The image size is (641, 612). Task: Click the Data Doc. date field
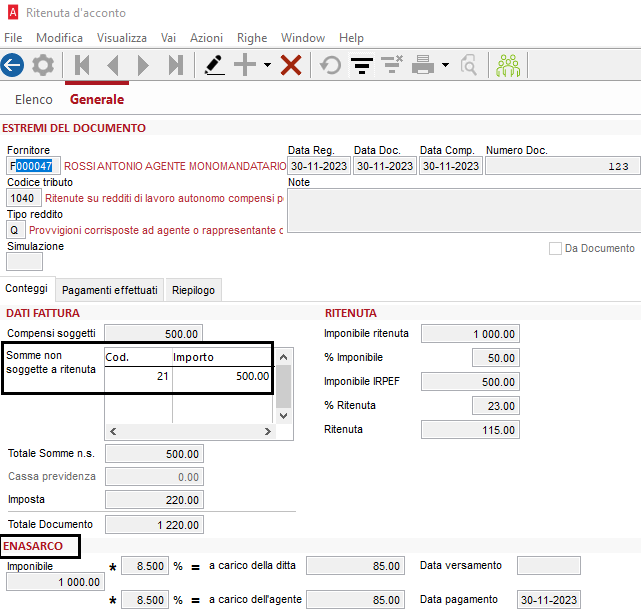pyautogui.click(x=385, y=166)
